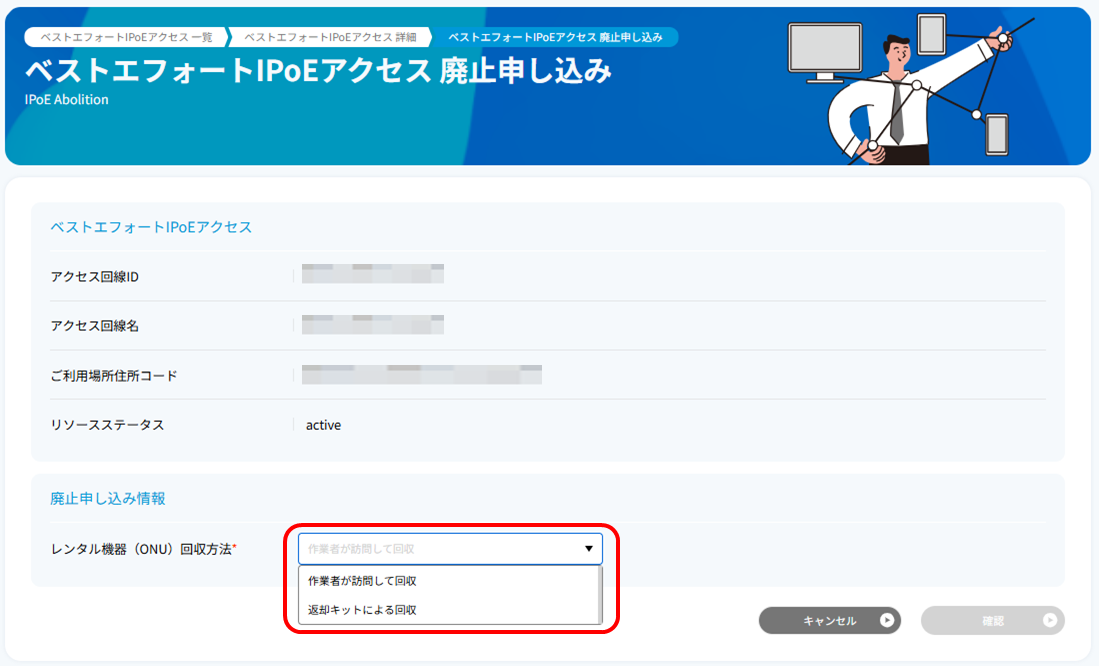The image size is (1099, 666).
Task: Click the blurred アクセス回線ID value
Action: click(373, 274)
